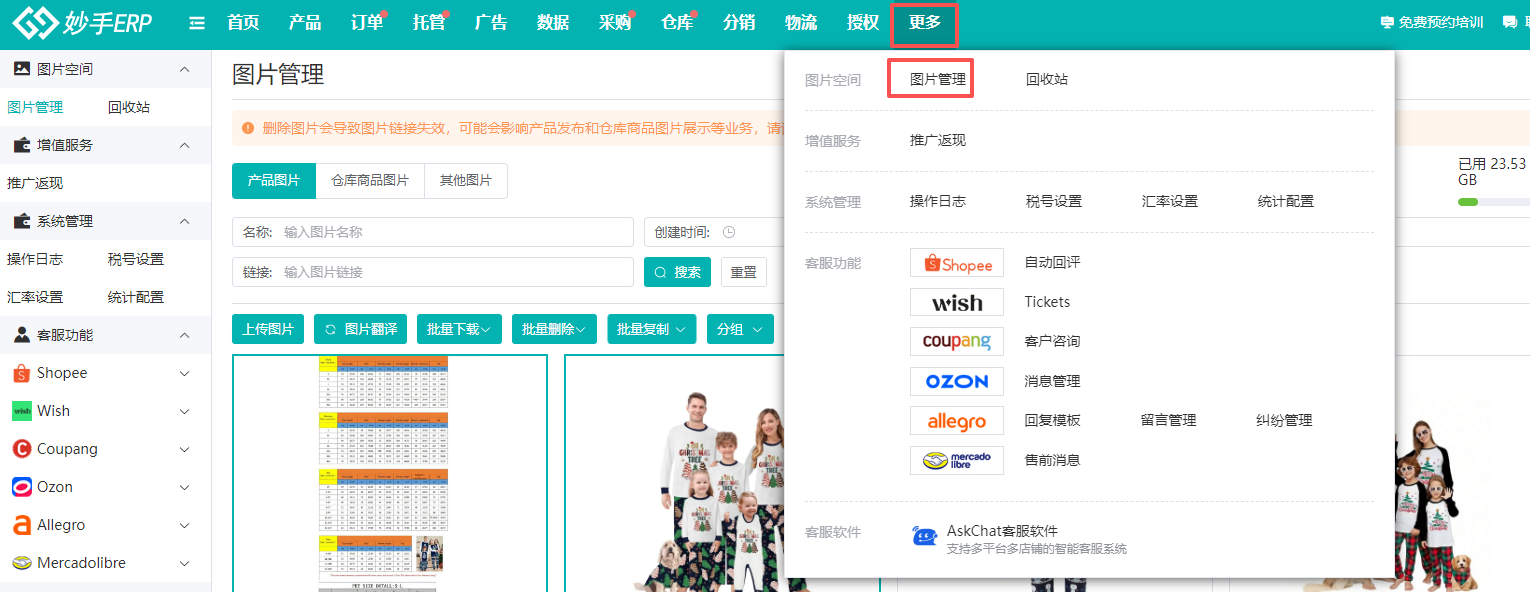The image size is (1530, 592).
Task: Click the clock icon in 创建时间 field
Action: 729,232
